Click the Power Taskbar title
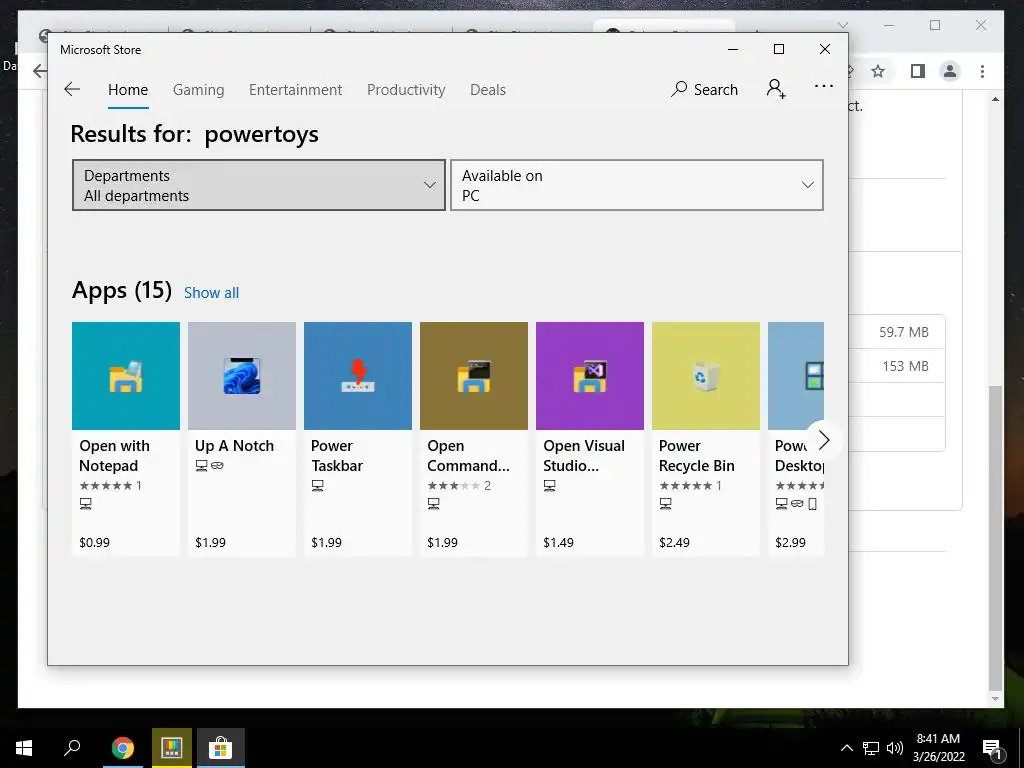 click(x=337, y=456)
